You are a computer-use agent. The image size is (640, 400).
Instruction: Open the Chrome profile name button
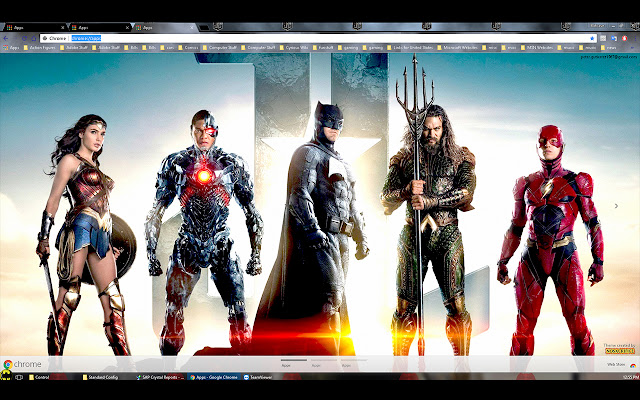click(x=598, y=26)
